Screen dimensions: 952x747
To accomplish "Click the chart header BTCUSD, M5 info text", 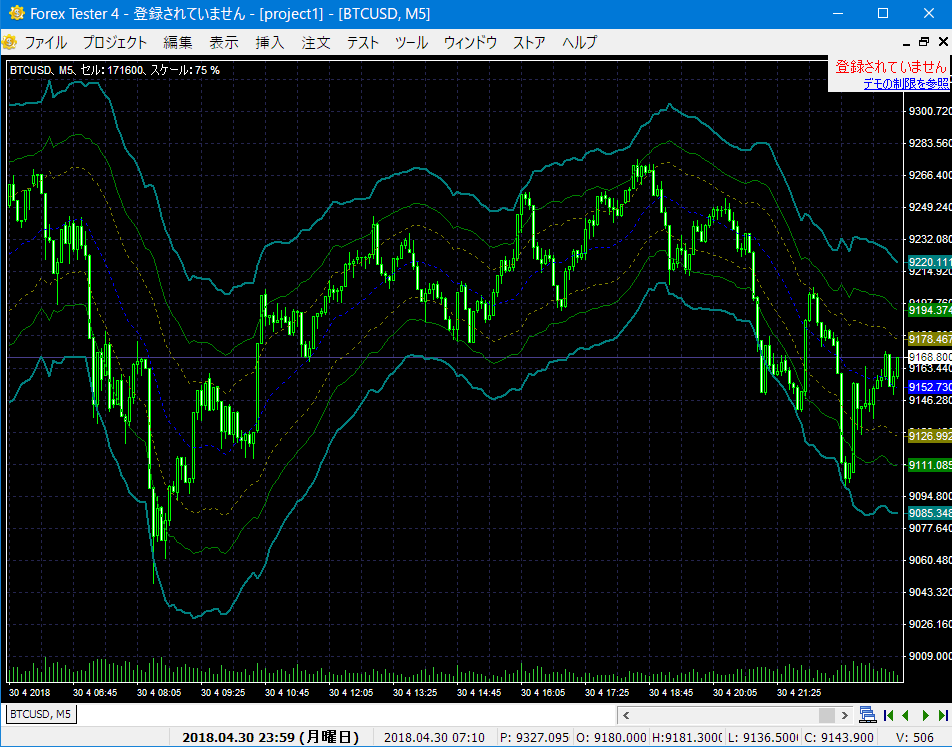I will point(115,70).
